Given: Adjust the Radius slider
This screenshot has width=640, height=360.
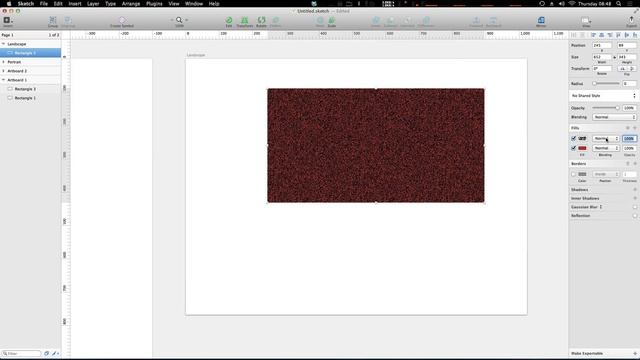Looking at the screenshot, I should [606, 84].
